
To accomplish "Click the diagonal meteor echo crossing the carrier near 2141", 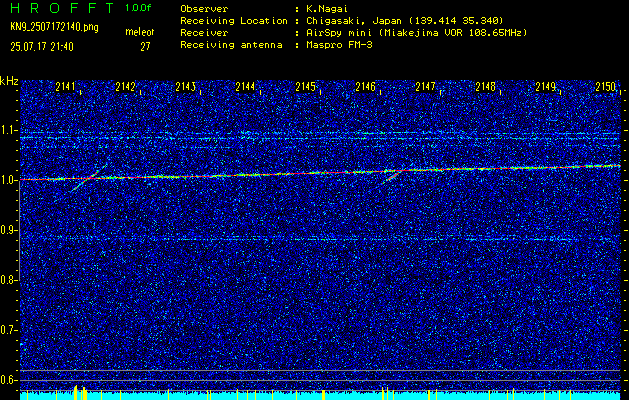I will [89, 178].
